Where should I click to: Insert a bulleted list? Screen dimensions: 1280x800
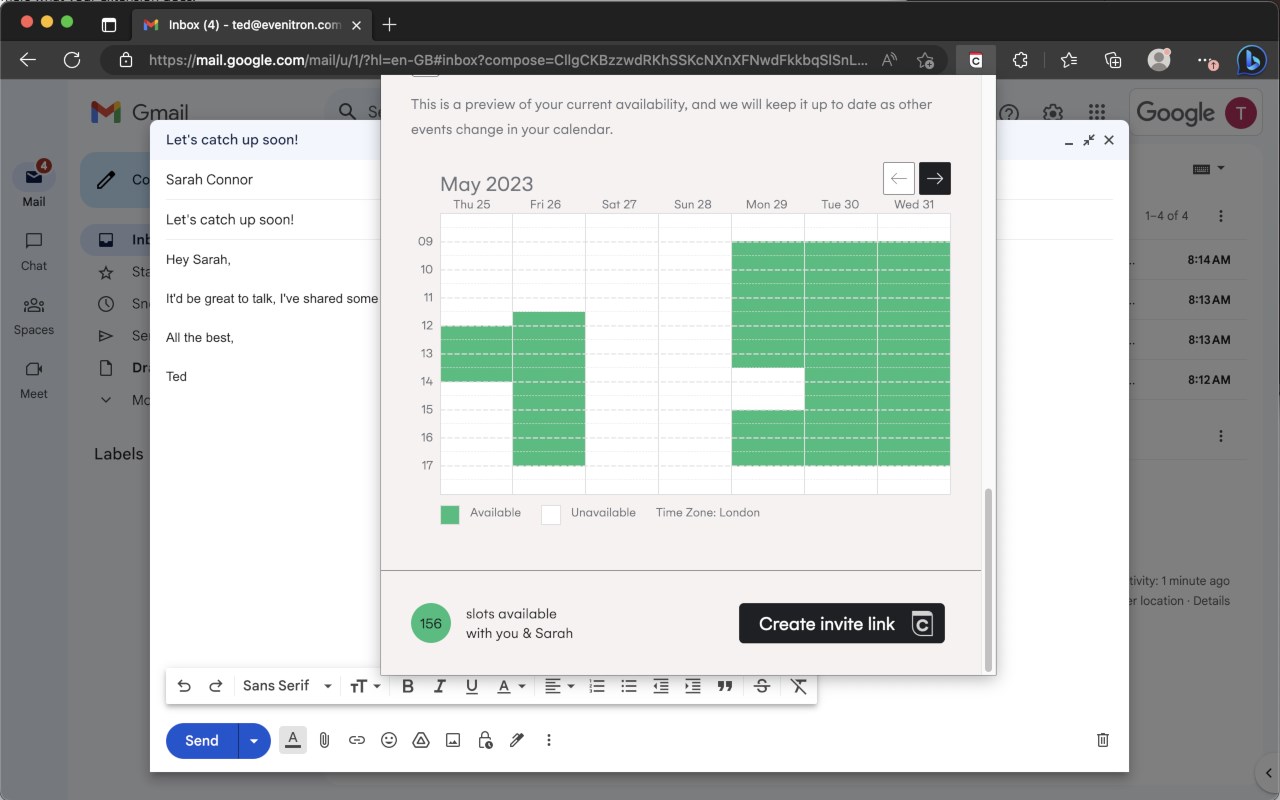[629, 686]
